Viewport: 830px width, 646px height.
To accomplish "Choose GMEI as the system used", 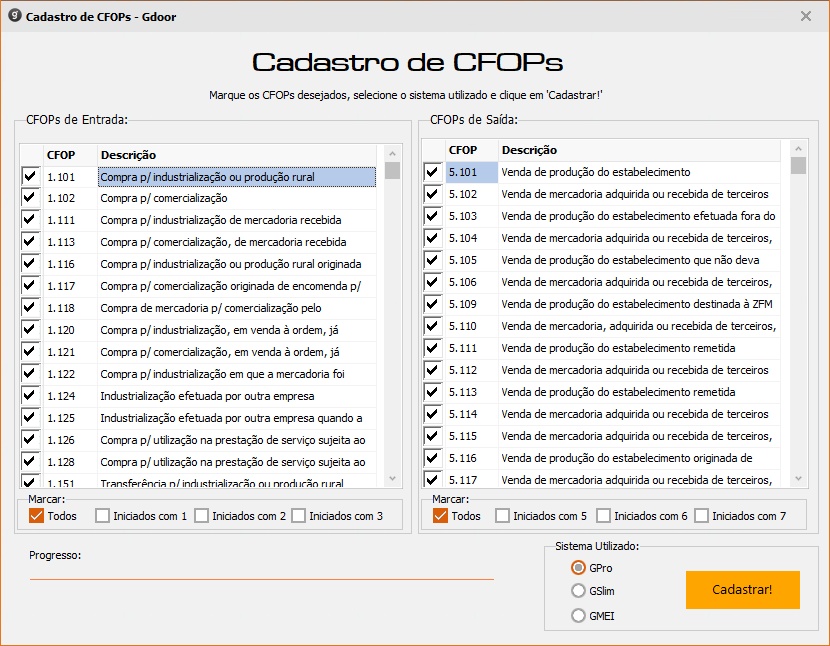I will [x=578, y=615].
